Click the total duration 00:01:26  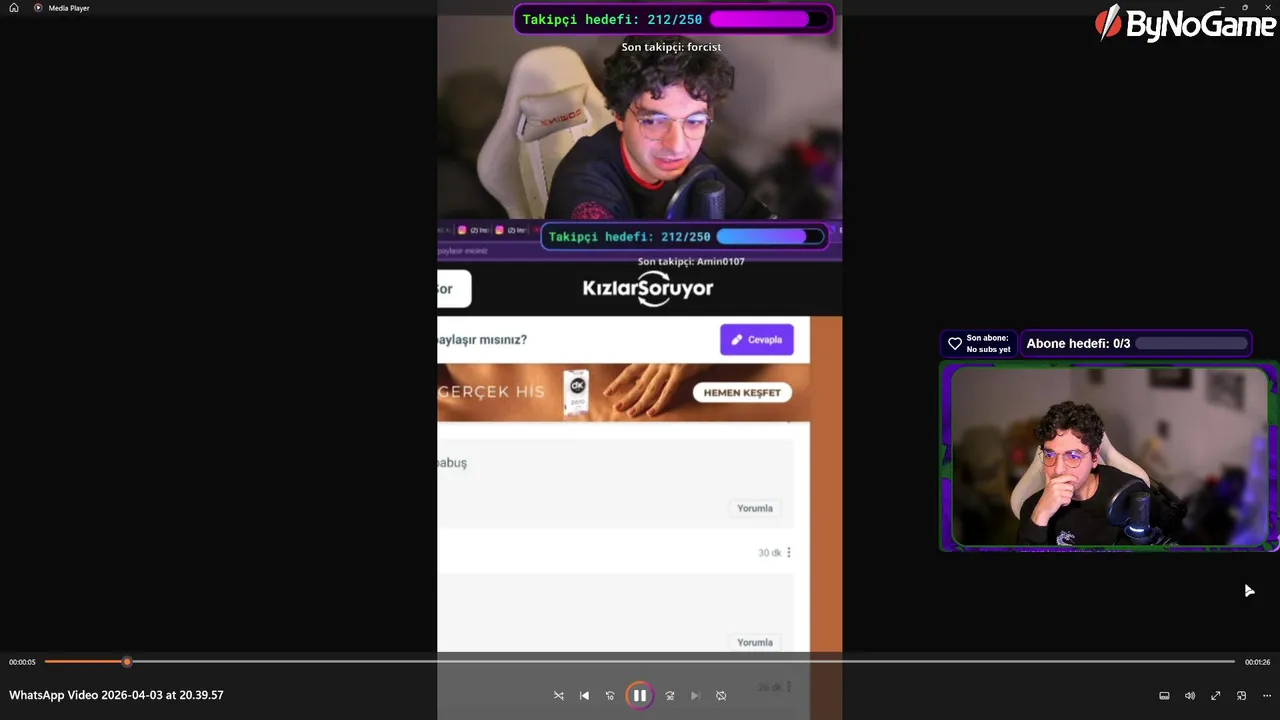(1257, 662)
